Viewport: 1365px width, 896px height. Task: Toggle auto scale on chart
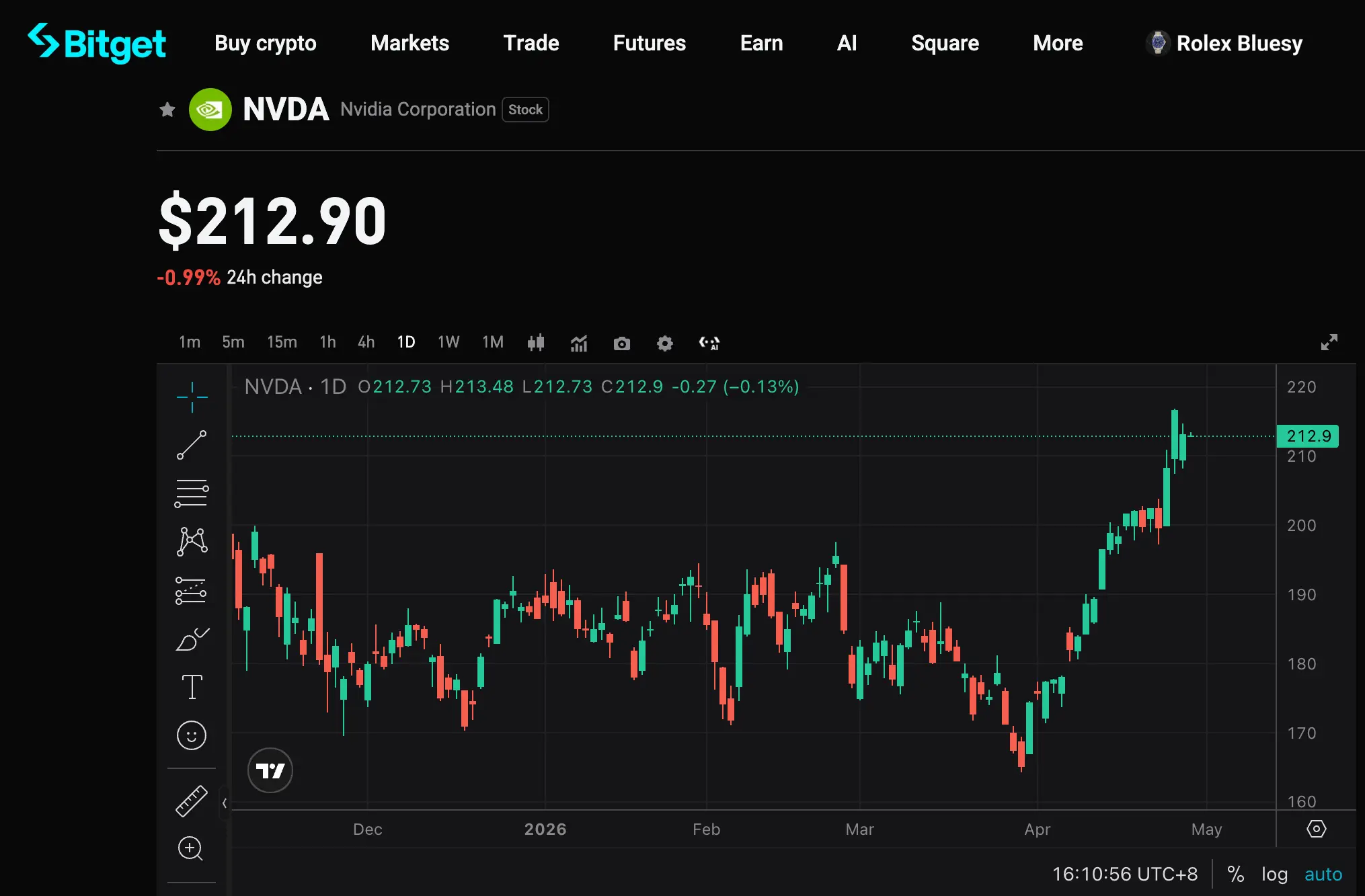pyautogui.click(x=1323, y=874)
